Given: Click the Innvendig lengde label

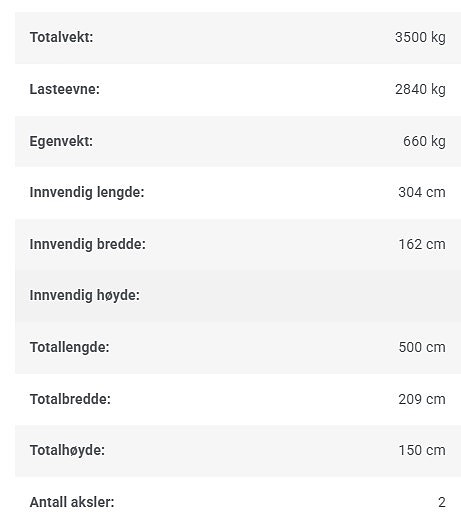Looking at the screenshot, I should pos(87,192).
